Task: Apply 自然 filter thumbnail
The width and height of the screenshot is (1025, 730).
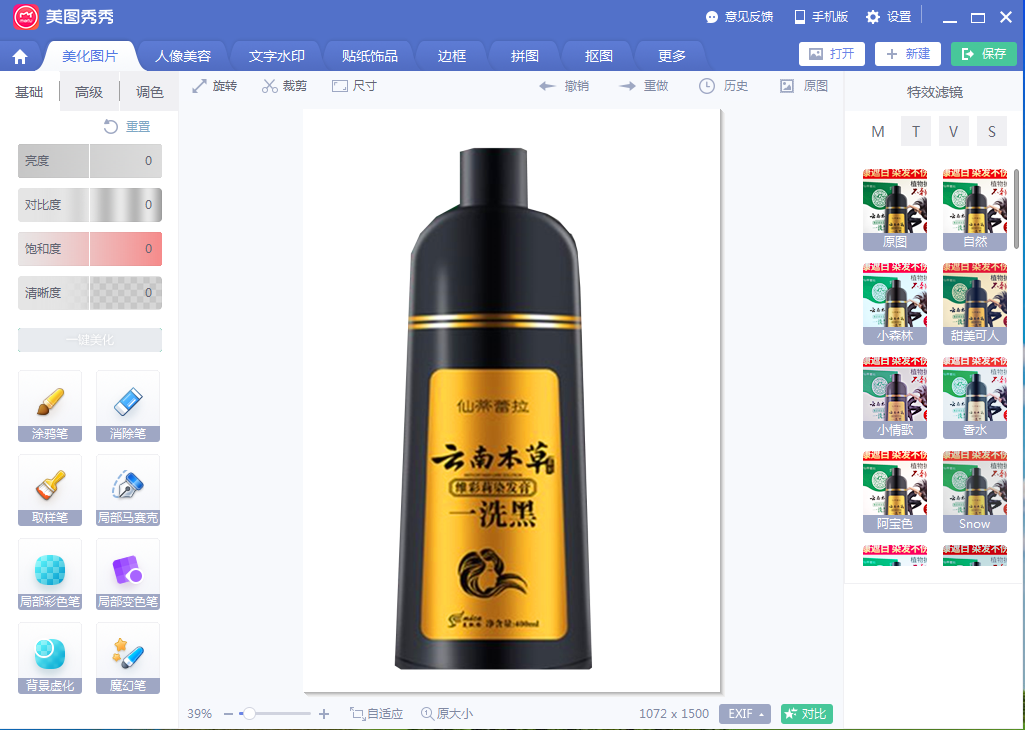Action: click(975, 209)
